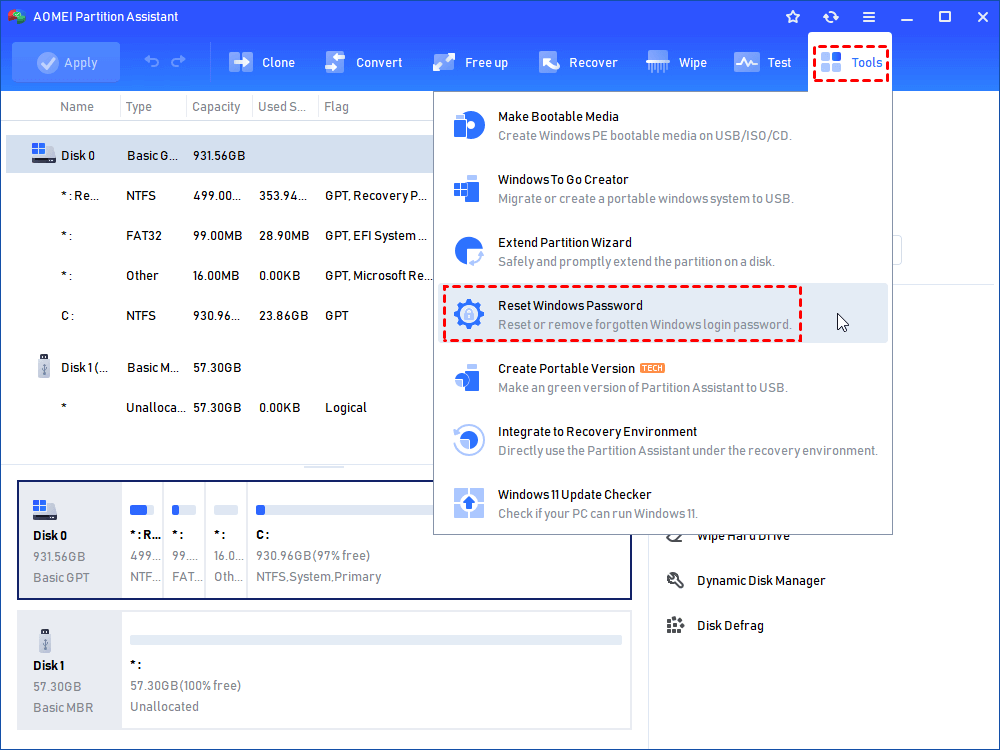The width and height of the screenshot is (1000, 750).
Task: Open the Test tool
Action: click(763, 62)
